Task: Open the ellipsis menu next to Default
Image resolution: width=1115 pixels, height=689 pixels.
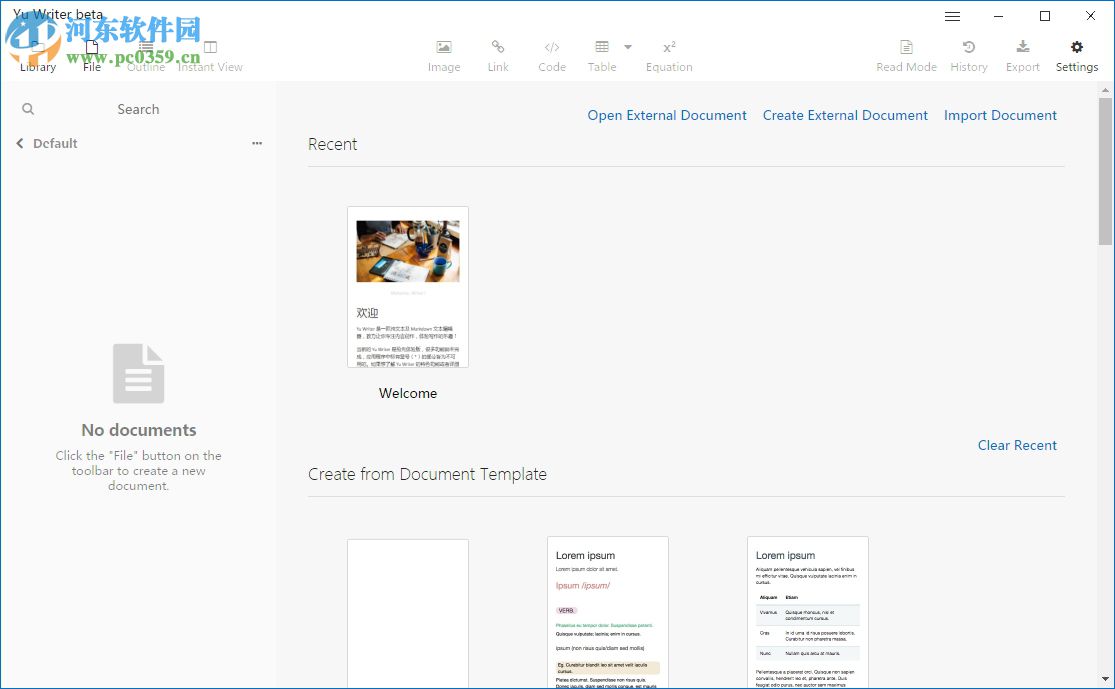Action: tap(257, 143)
